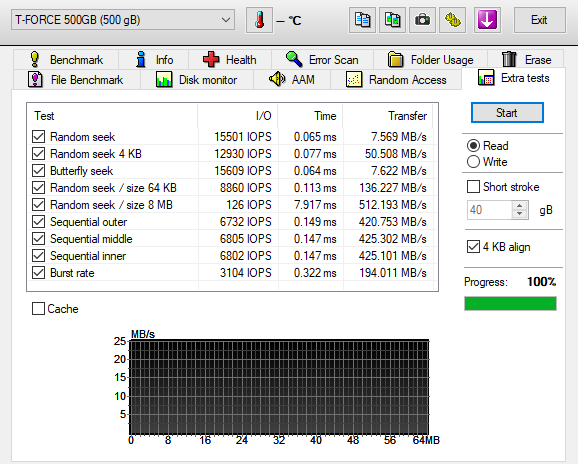
Task: Open the T-FORCE 500GB drive dropdown
Action: tap(123, 20)
